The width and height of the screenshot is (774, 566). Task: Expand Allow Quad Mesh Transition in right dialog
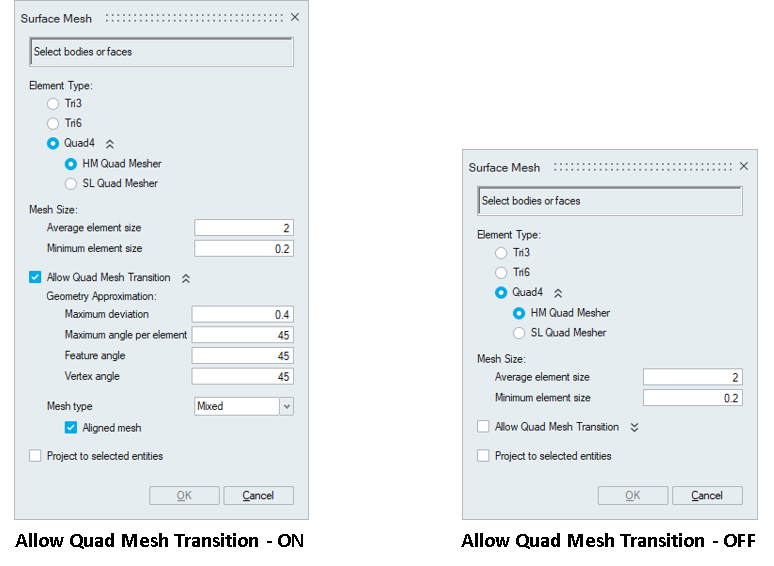[x=634, y=427]
